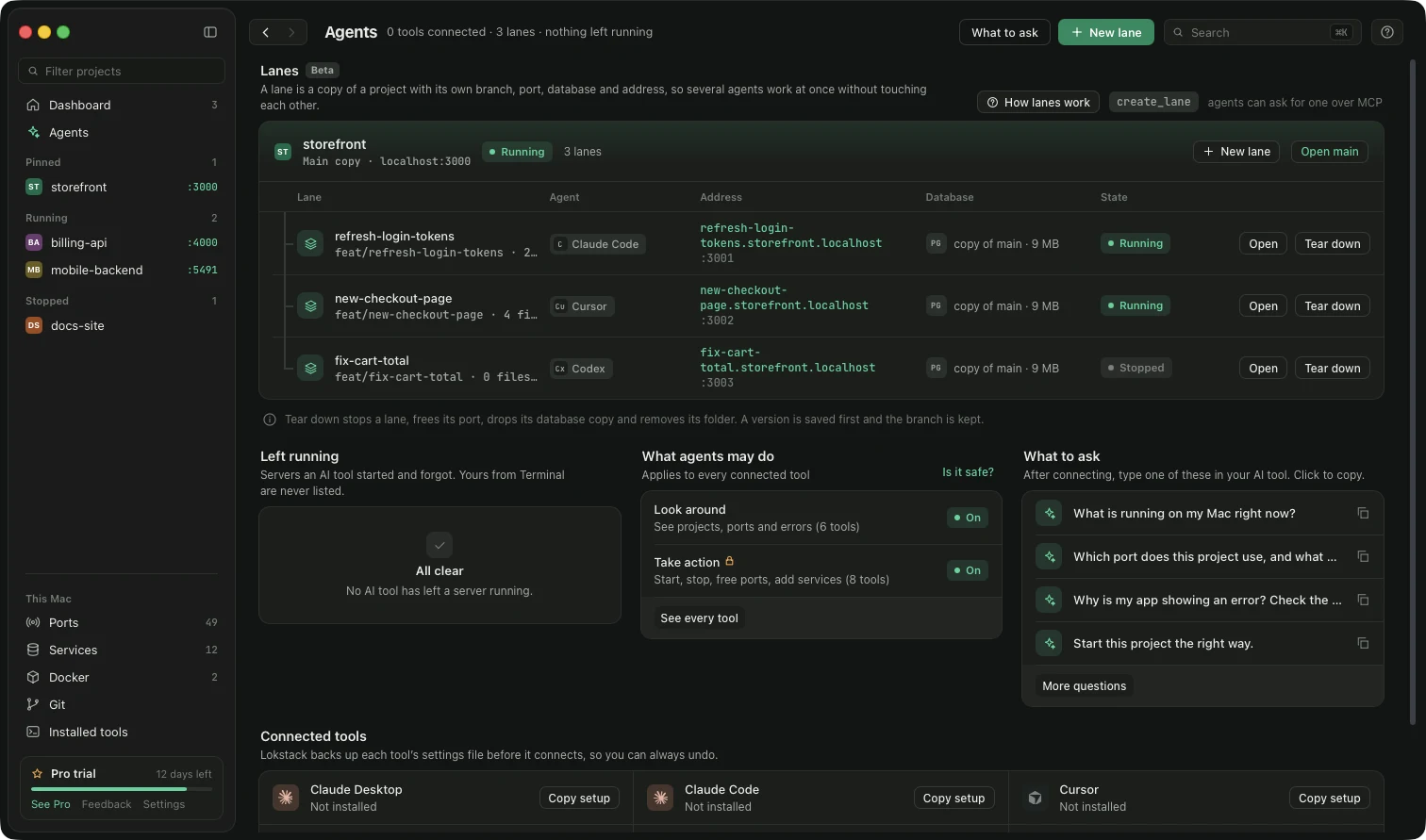Click the fix-cart-total lane layers icon
Image resolution: width=1426 pixels, height=840 pixels.
pos(310,368)
